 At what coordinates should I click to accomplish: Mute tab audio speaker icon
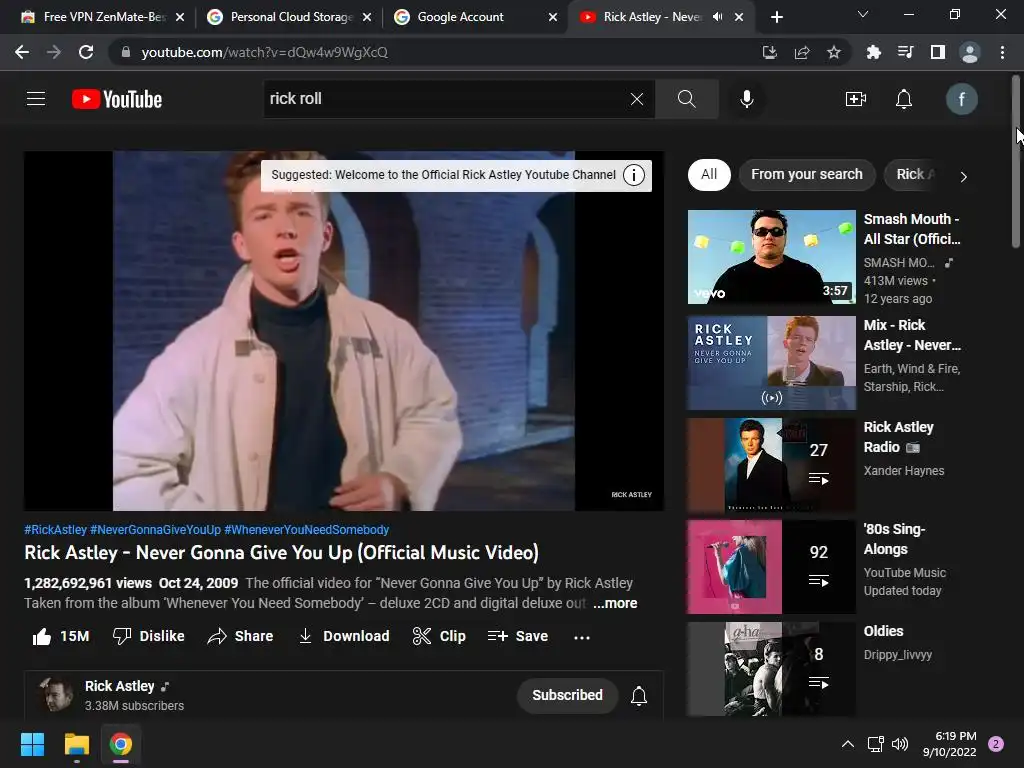717,17
